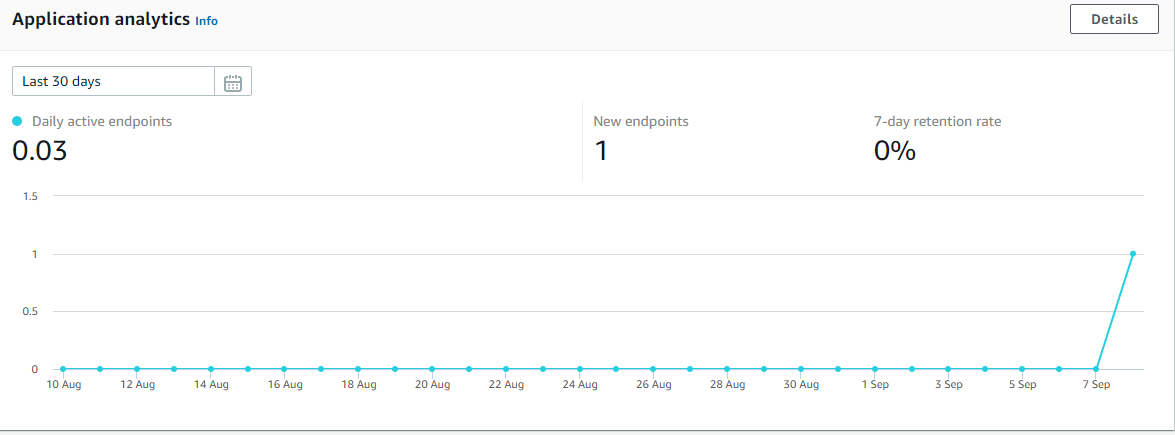This screenshot has height=435, width=1175.
Task: Click the chart data point for 18 Aug
Action: 358,369
